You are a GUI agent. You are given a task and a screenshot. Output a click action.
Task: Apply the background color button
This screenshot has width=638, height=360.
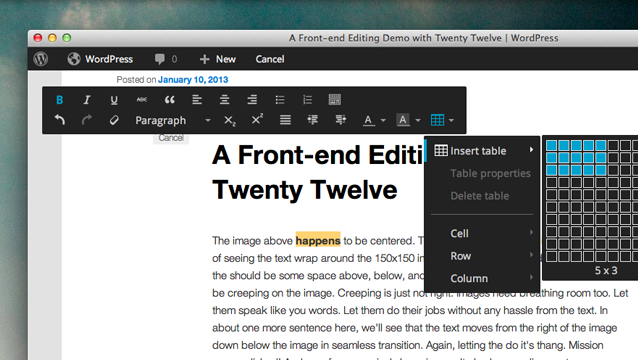coord(403,120)
